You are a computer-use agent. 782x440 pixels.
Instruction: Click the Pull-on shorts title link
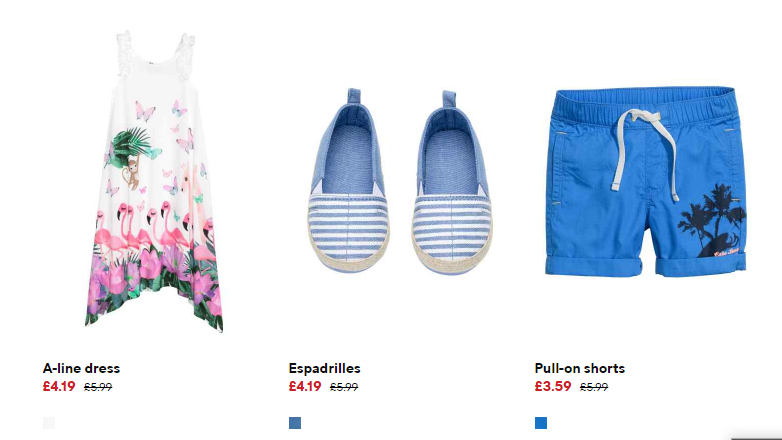[x=580, y=368]
